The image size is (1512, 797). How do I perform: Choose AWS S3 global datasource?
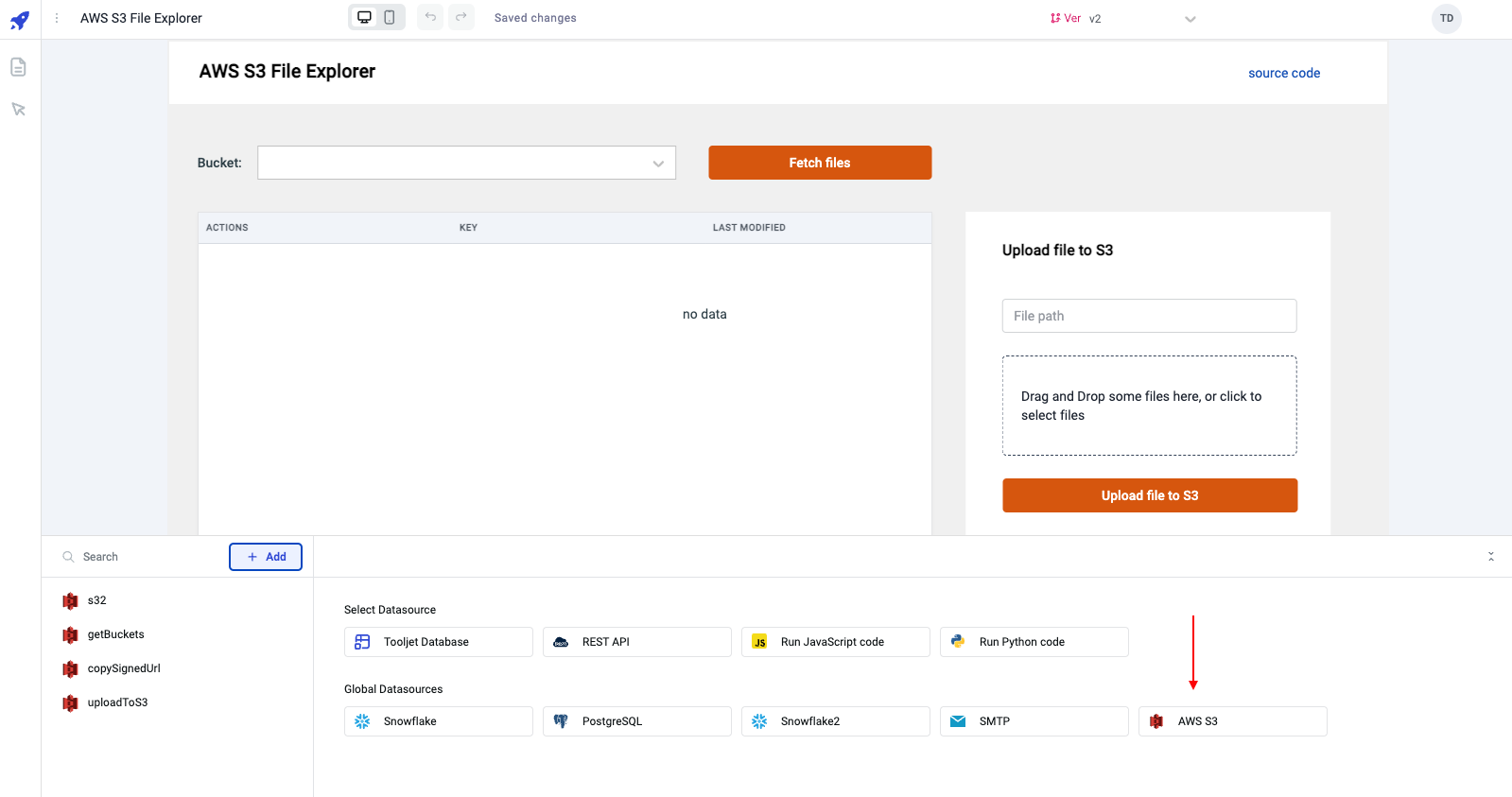(1232, 721)
